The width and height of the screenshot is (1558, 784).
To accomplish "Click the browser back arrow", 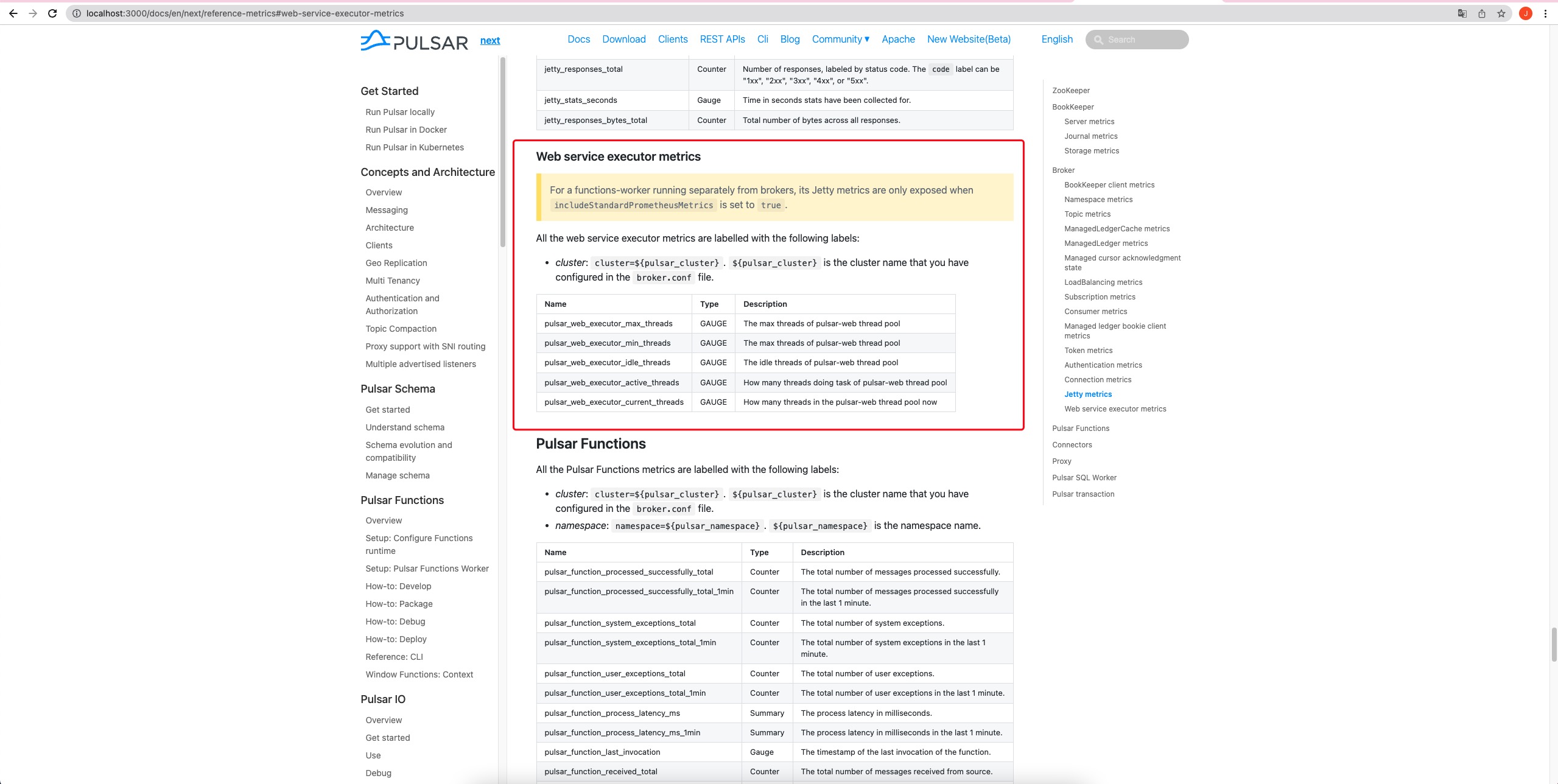I will point(13,13).
